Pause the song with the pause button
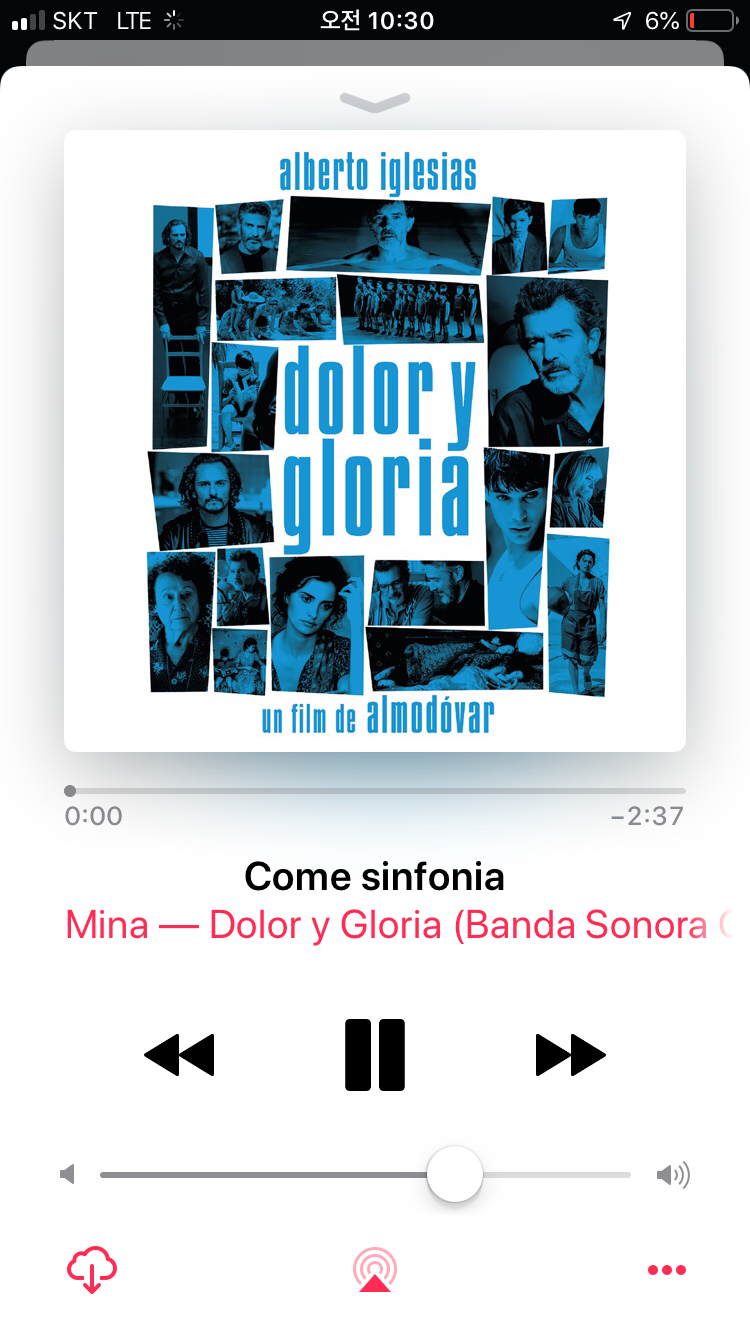The width and height of the screenshot is (750, 1334). [x=375, y=1055]
